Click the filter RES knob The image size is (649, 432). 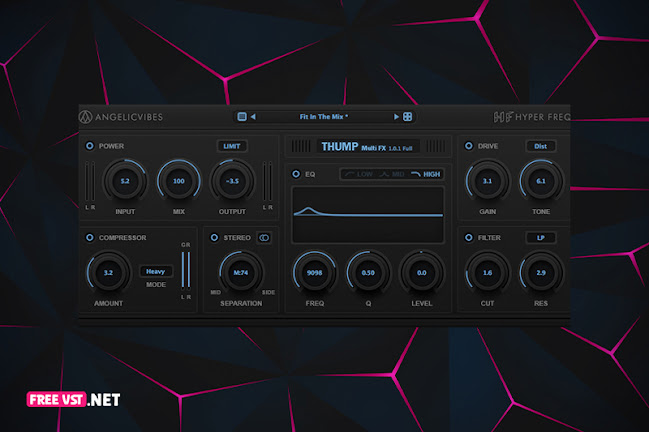(541, 273)
